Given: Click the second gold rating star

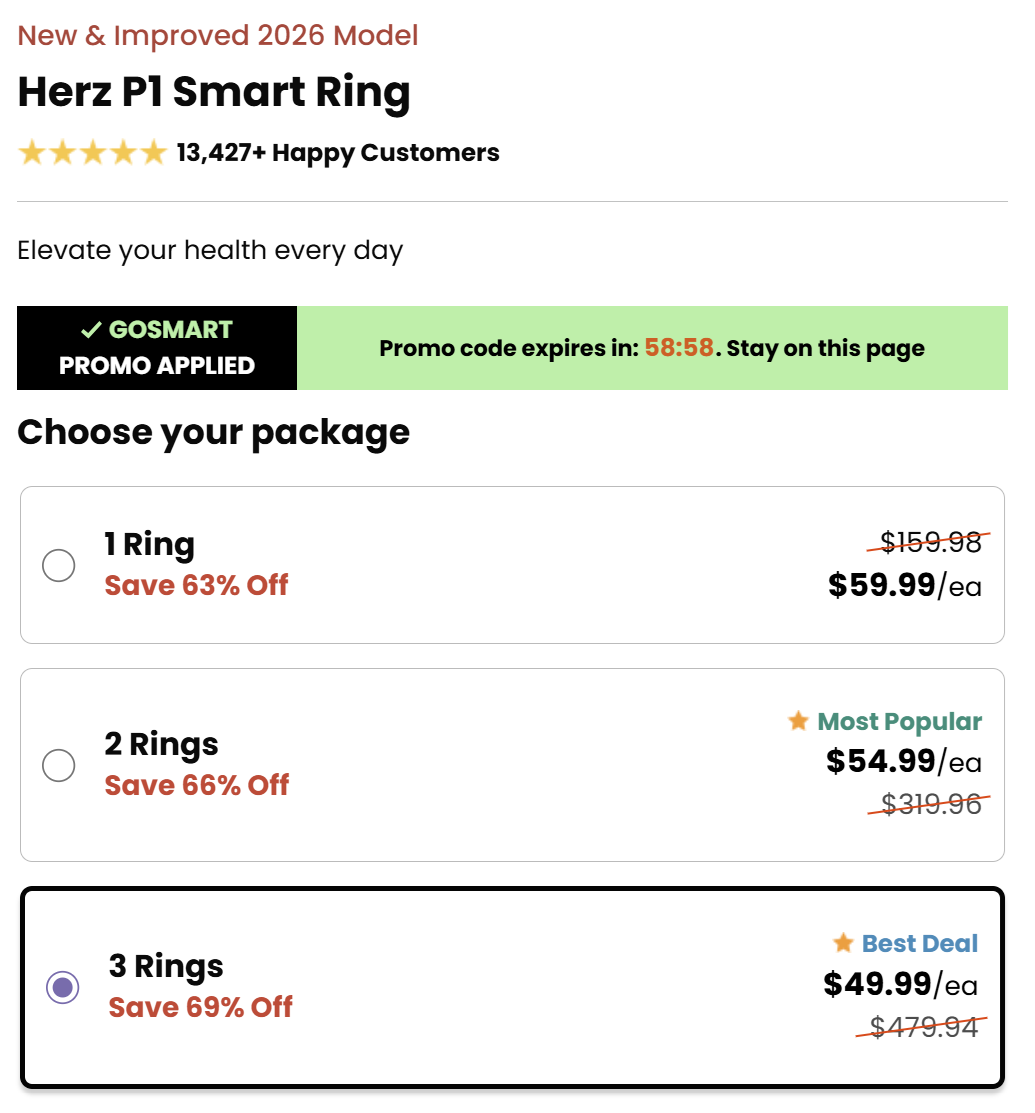Looking at the screenshot, I should click(x=62, y=152).
